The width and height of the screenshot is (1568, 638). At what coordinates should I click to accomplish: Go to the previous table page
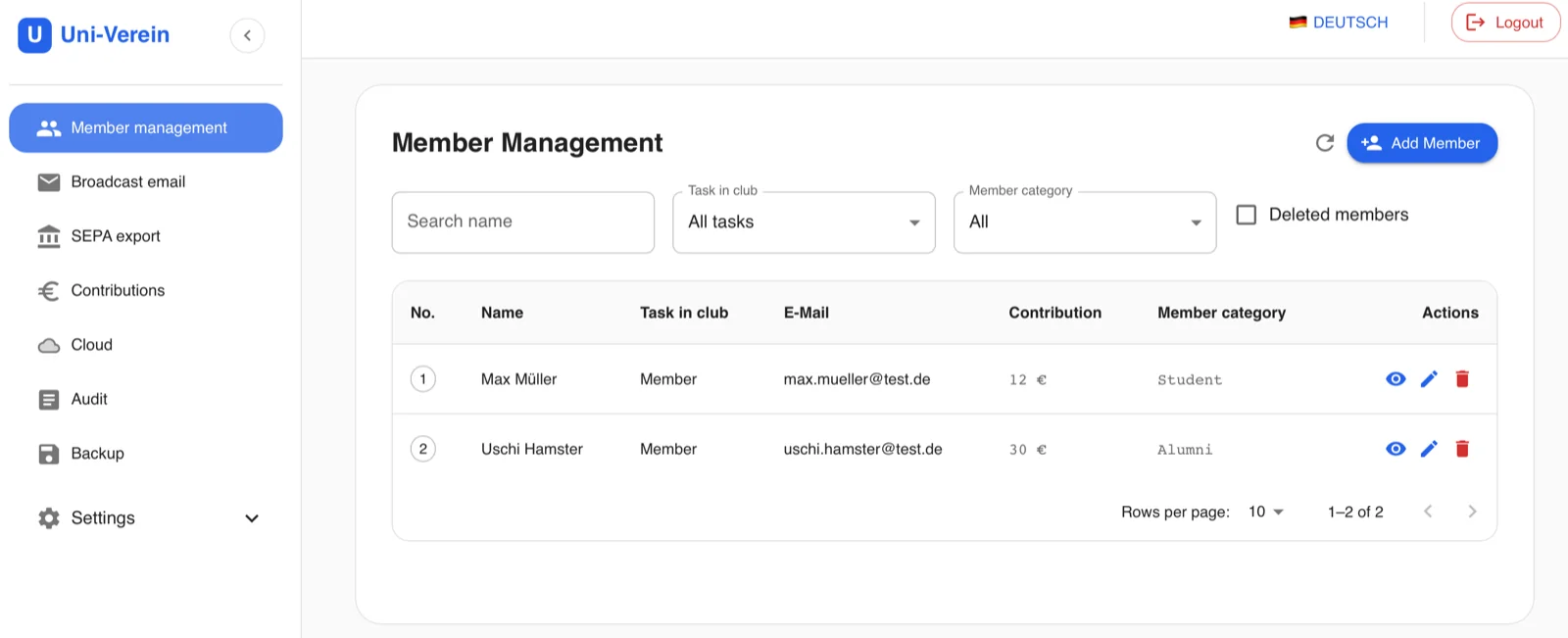pyautogui.click(x=1428, y=512)
